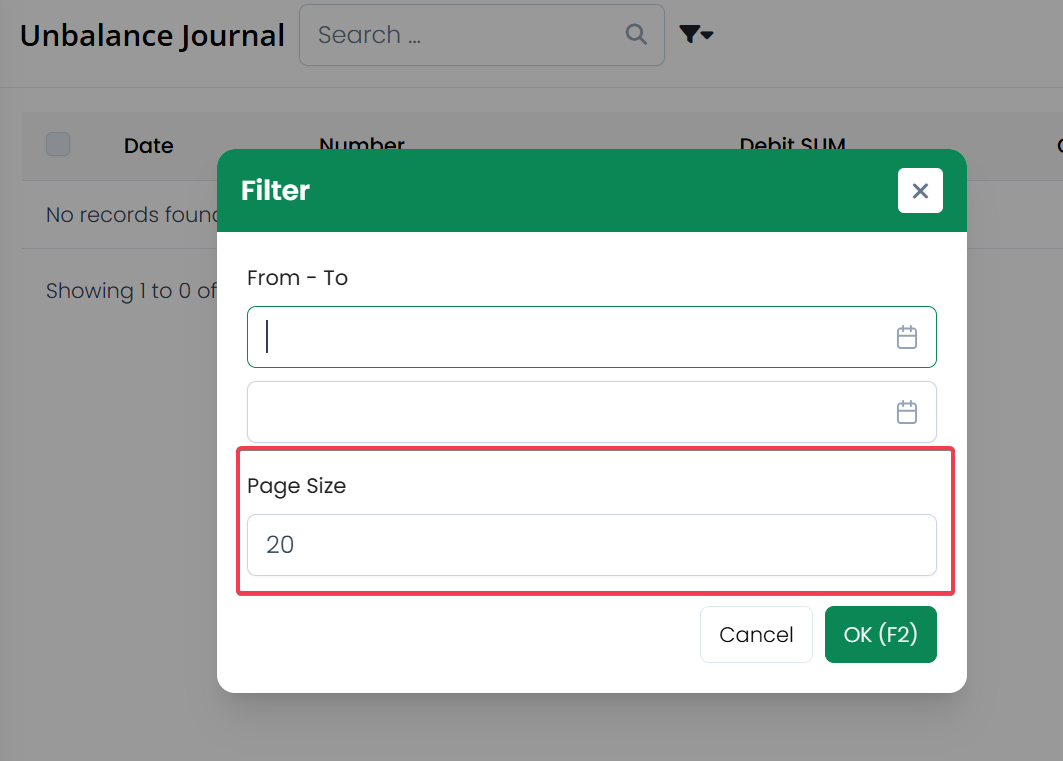
Task: Click the From - To label
Action: [297, 278]
